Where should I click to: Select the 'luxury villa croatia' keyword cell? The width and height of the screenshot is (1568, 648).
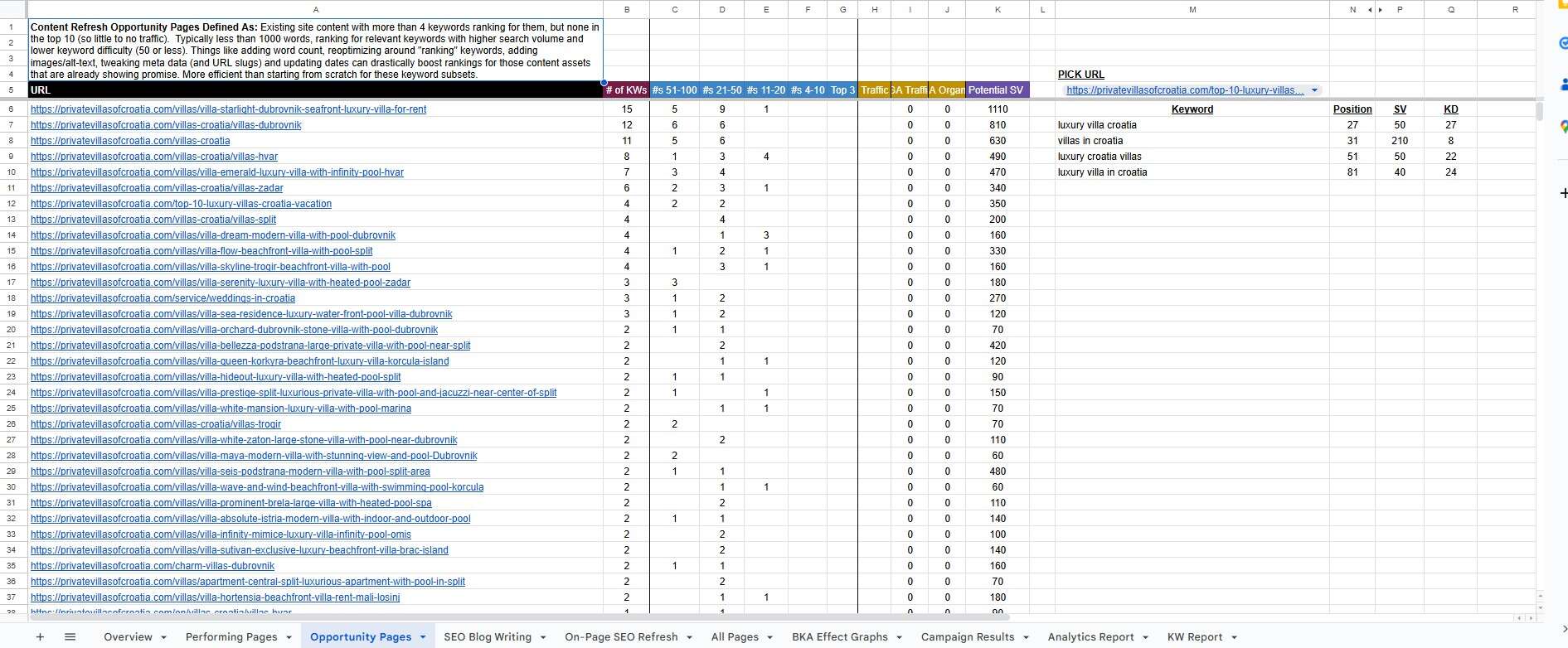click(x=1192, y=125)
